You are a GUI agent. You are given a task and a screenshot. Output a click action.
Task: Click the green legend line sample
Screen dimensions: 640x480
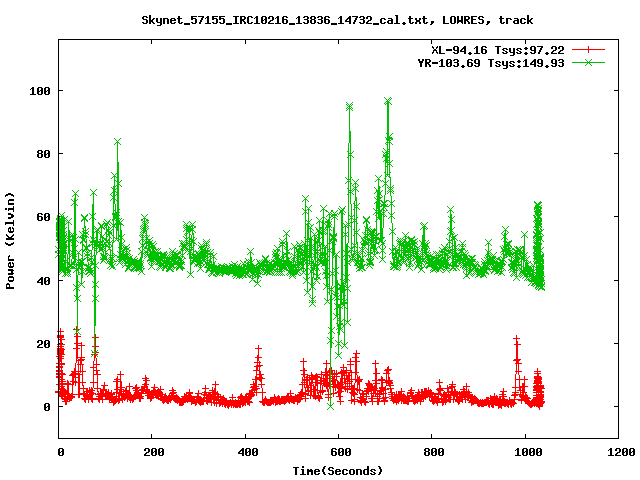(x=588, y=62)
